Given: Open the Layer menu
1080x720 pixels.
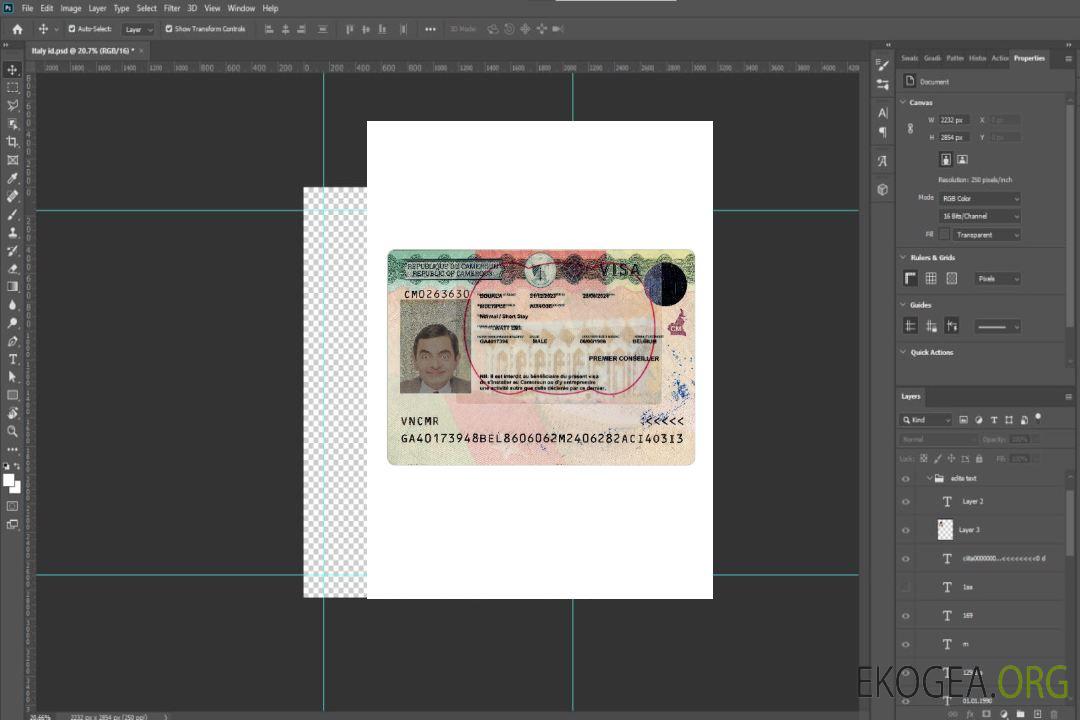Looking at the screenshot, I should [97, 8].
